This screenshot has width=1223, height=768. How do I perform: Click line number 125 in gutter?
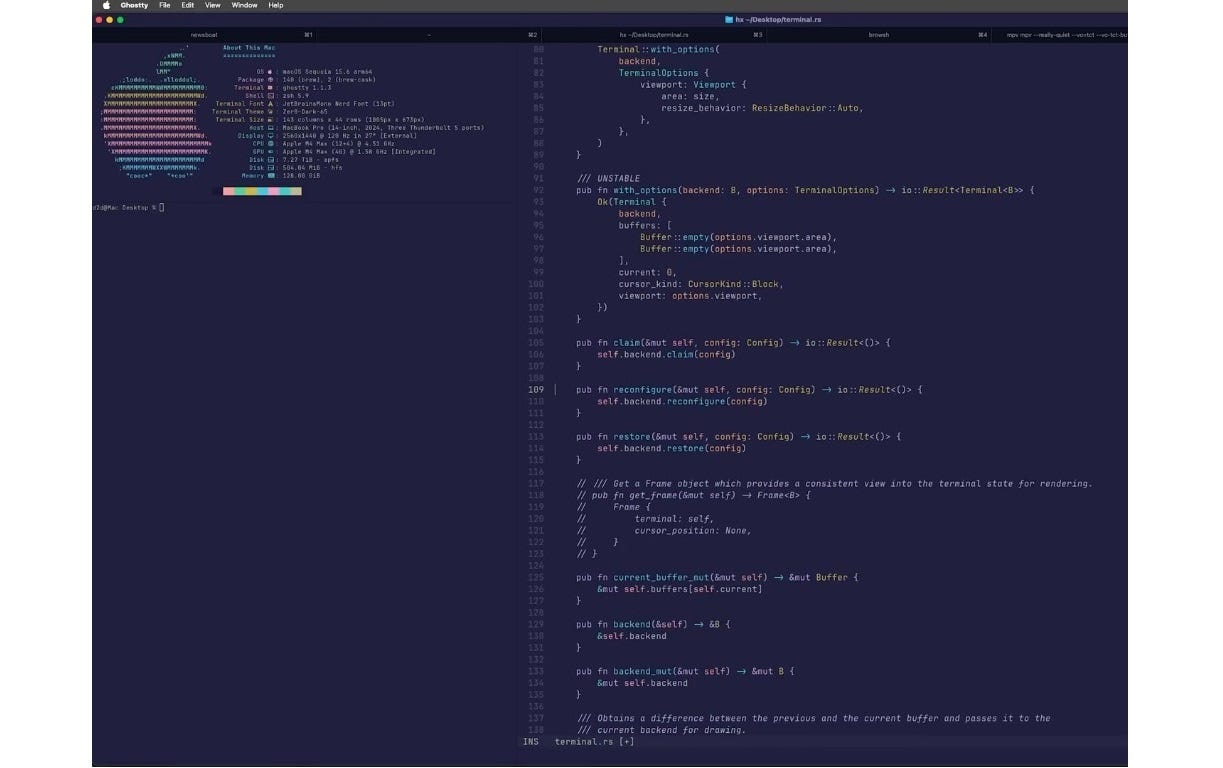click(535, 577)
